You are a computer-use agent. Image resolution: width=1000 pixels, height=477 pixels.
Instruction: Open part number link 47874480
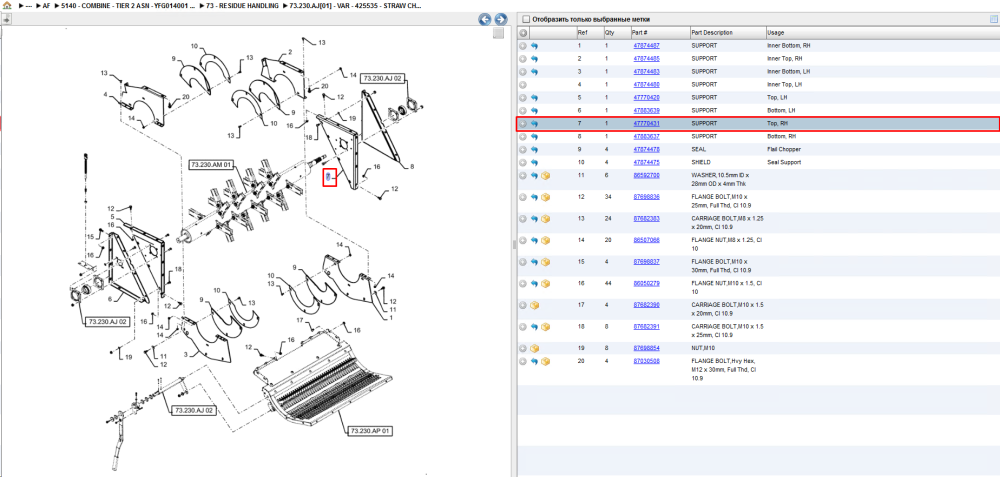[x=646, y=84]
